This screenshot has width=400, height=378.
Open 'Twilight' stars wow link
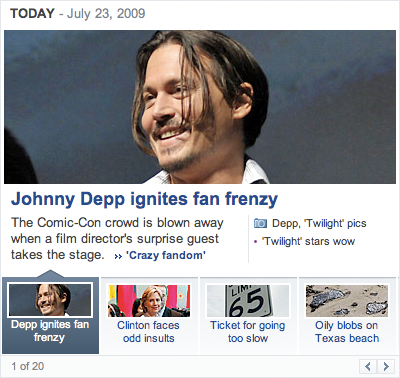pos(308,241)
